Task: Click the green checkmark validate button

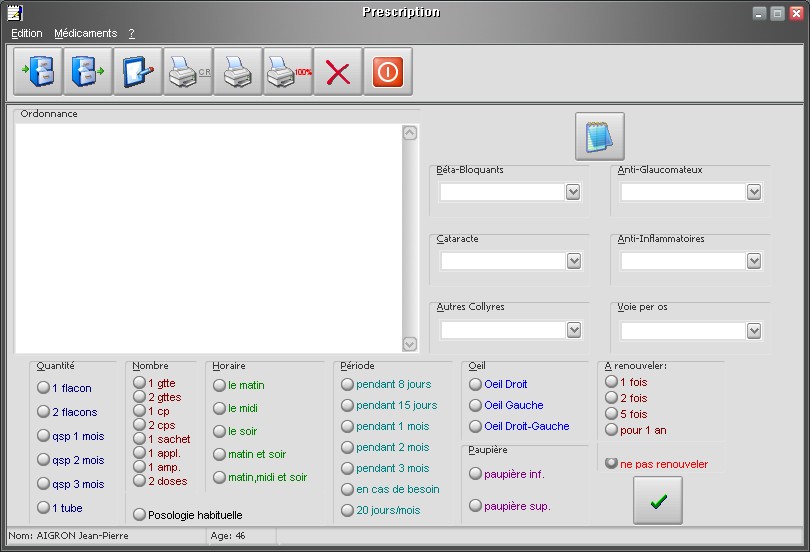Action: pos(658,500)
